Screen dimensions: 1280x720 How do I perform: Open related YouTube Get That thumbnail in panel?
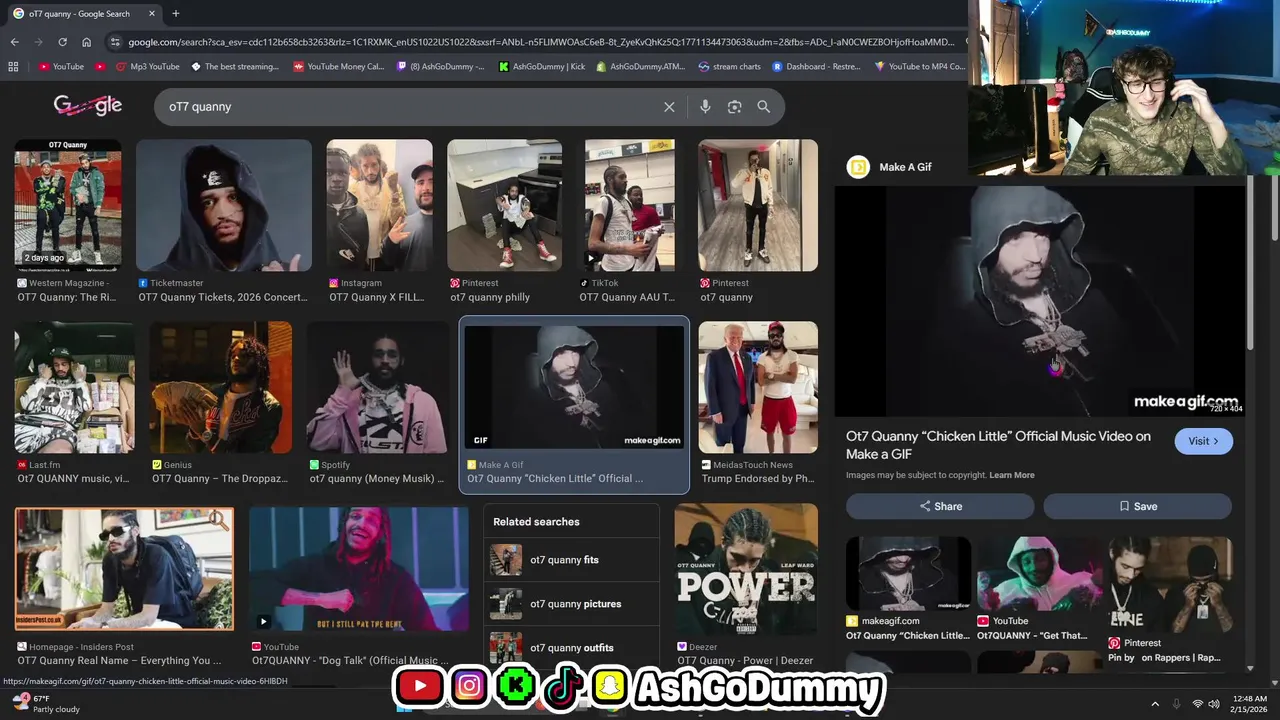(1039, 573)
